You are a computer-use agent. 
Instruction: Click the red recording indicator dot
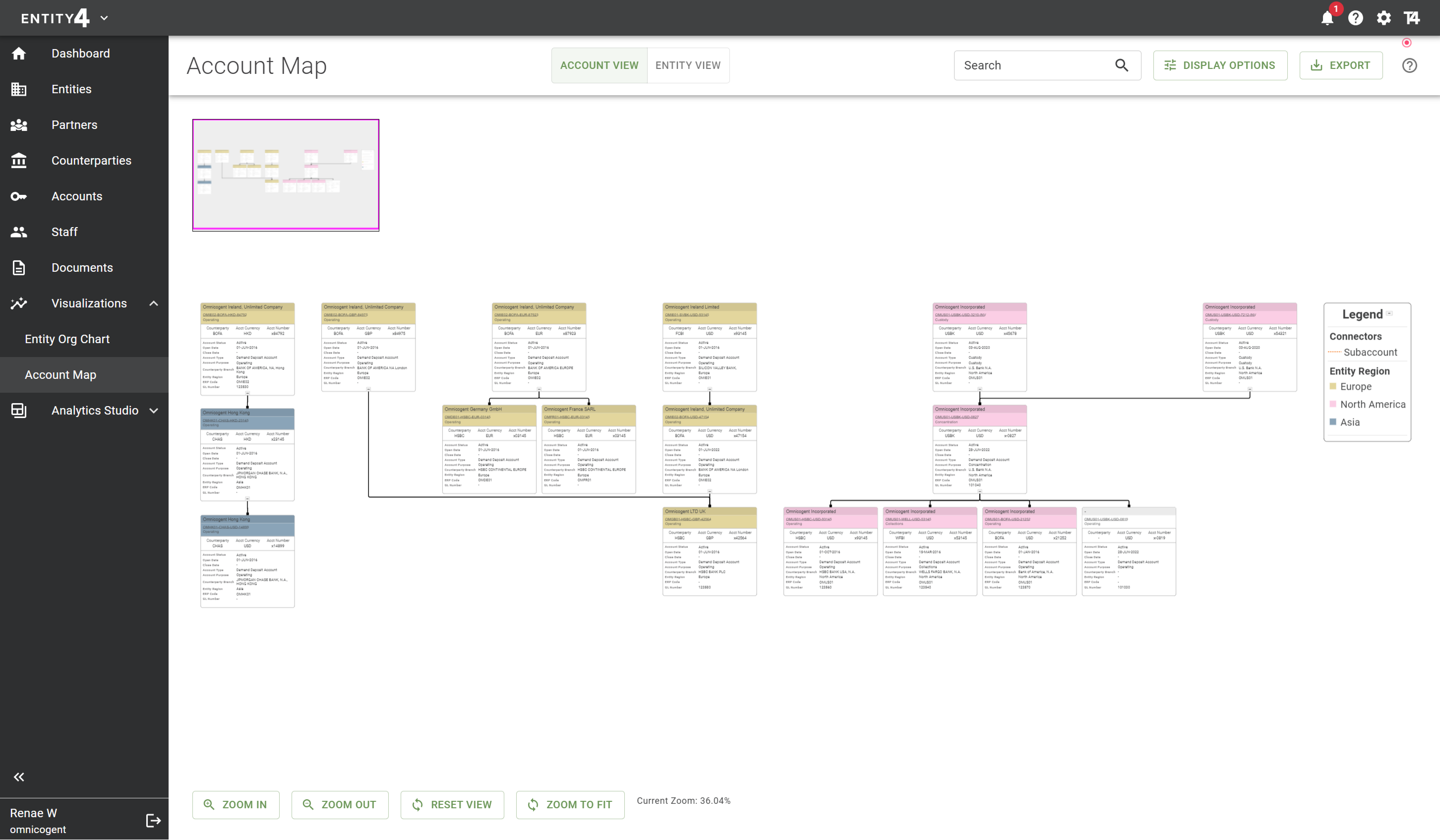pyautogui.click(x=1407, y=43)
